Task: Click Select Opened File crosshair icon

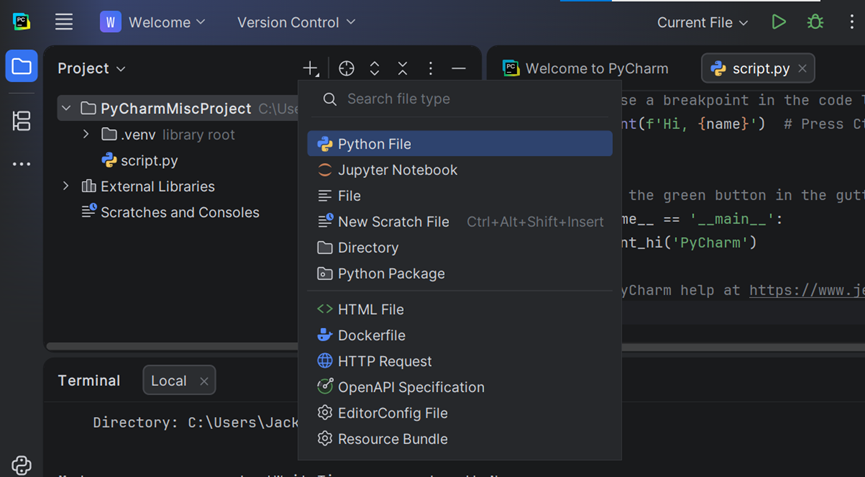Action: click(346, 68)
